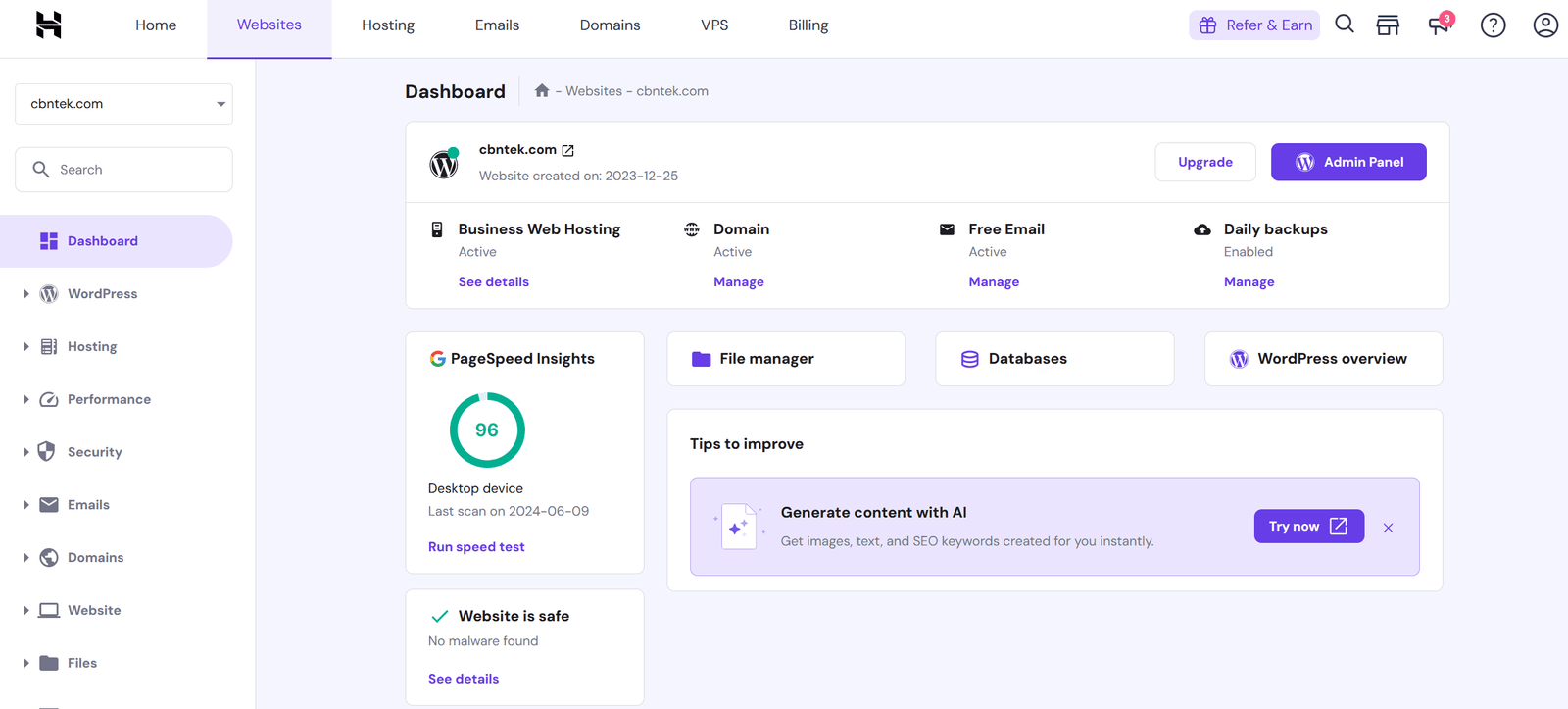
Task: Expand the Performance sidebar section arrow
Action: 26,399
